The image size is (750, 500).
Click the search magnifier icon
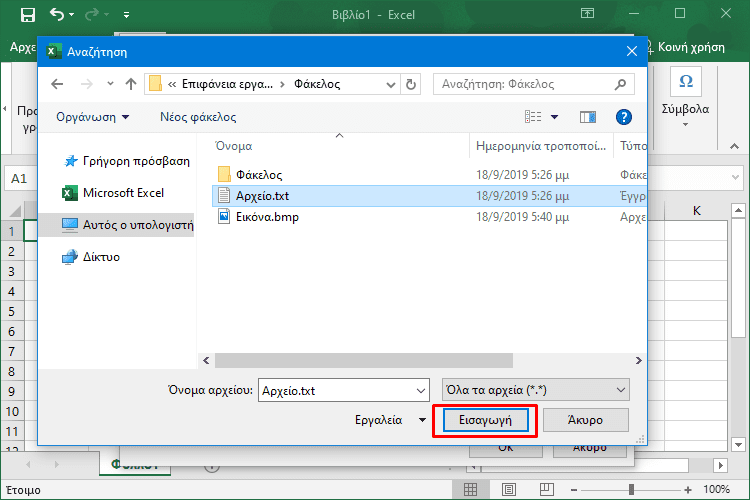620,84
